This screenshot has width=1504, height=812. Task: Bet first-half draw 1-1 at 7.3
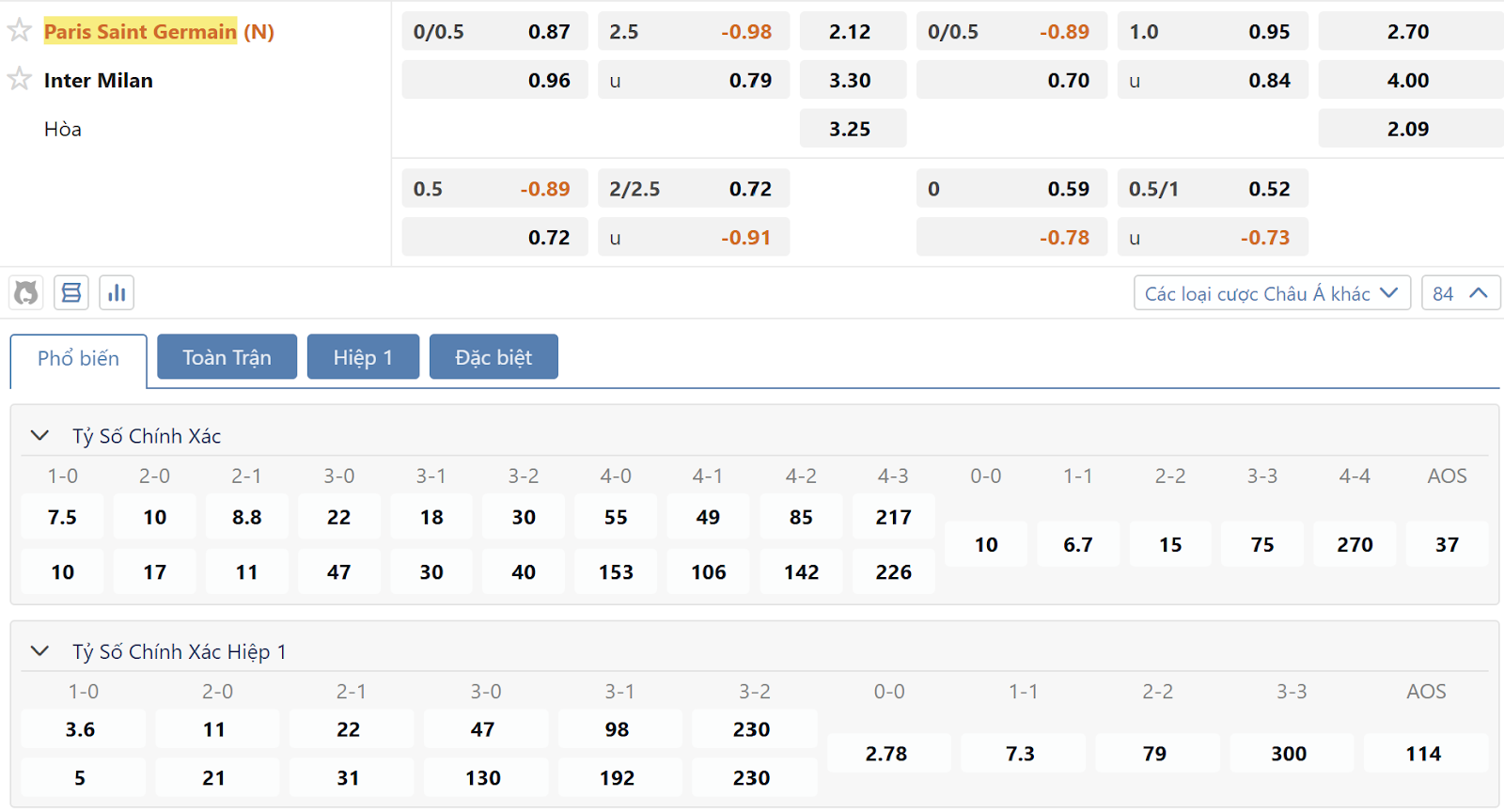(1023, 754)
